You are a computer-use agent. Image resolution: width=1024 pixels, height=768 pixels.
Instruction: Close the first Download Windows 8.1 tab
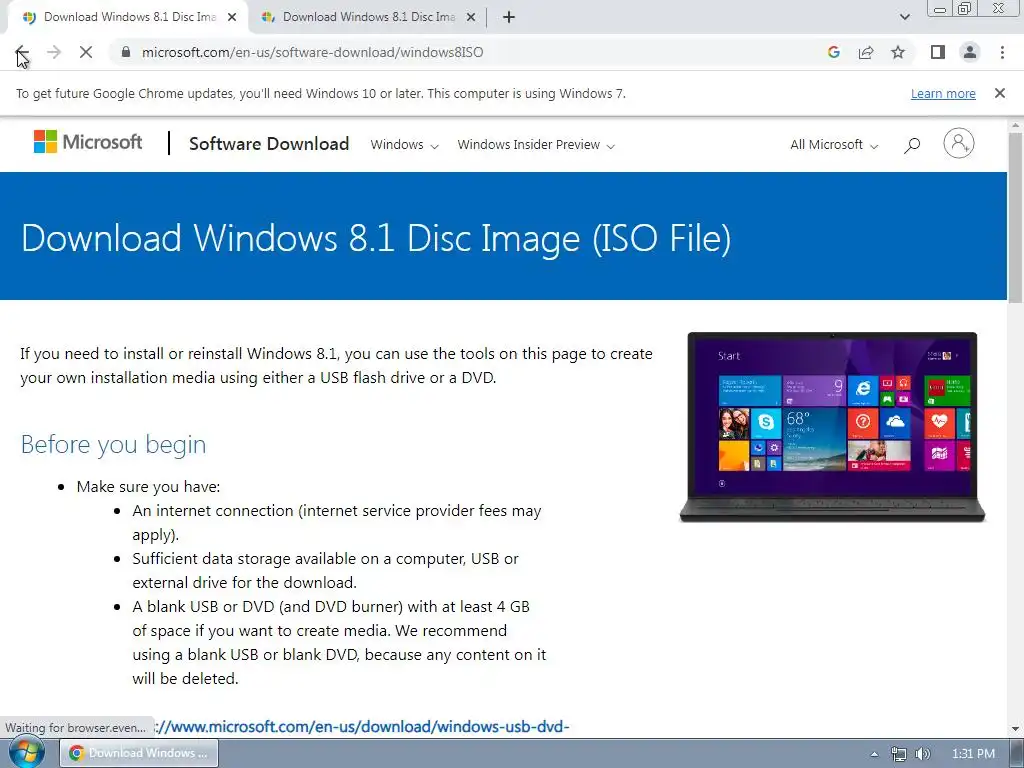[232, 18]
